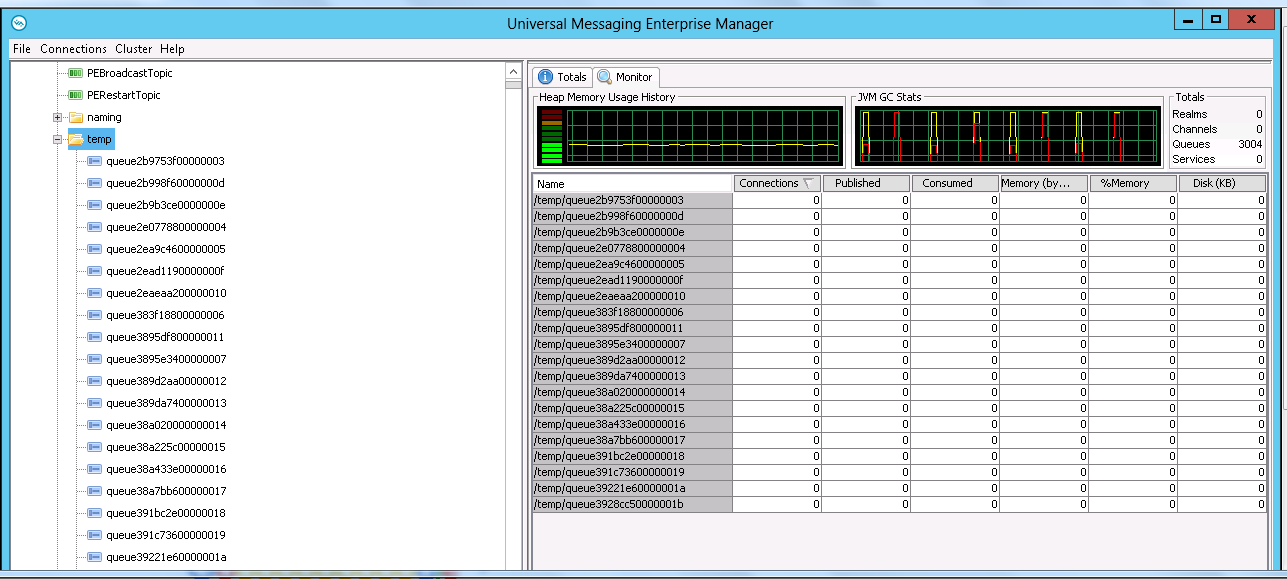Switch to the Monitor tab
This screenshot has width=1287, height=579.
click(x=625, y=77)
